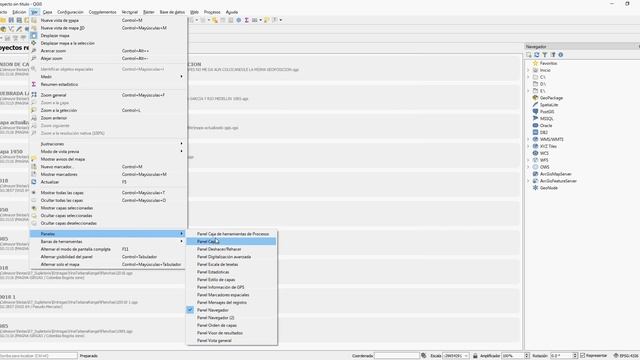Screen dimensions: 640x360
Task: Click the Desplazar mapa hand icon
Action: [x=34, y=36]
